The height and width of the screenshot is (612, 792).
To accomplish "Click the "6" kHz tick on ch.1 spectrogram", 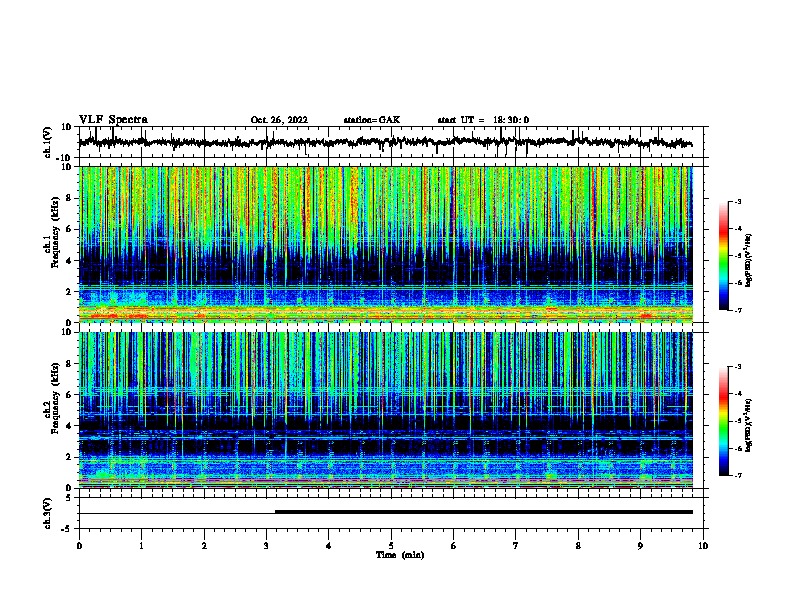I will pyautogui.click(x=69, y=230).
